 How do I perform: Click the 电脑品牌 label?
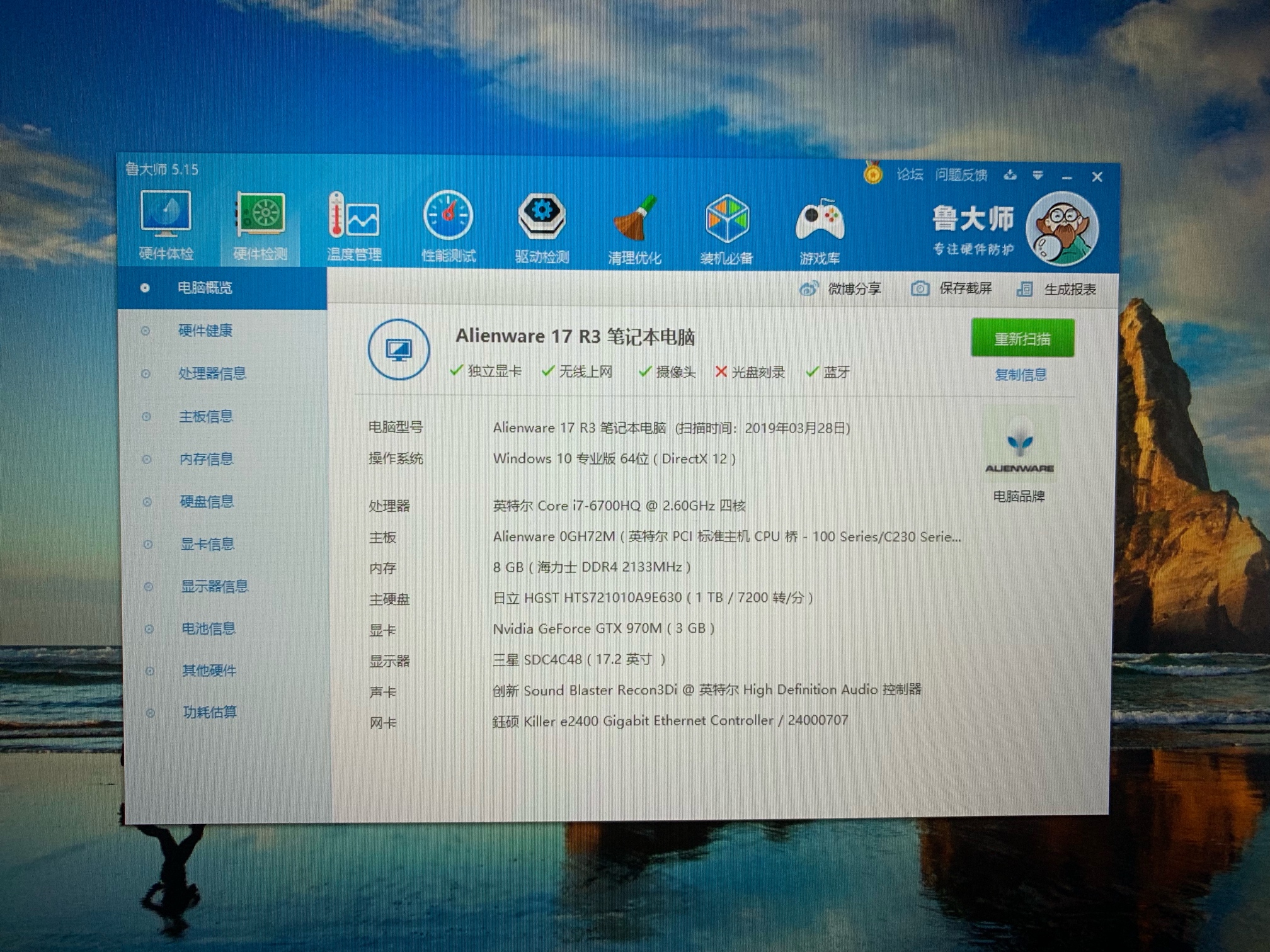[x=1019, y=497]
